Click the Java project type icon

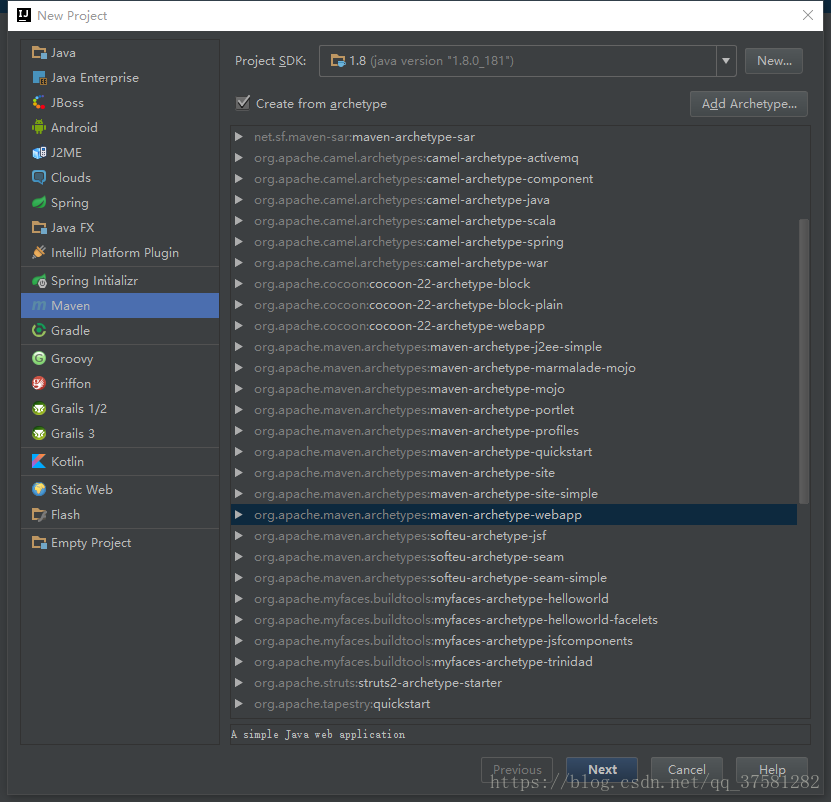[x=39, y=52]
